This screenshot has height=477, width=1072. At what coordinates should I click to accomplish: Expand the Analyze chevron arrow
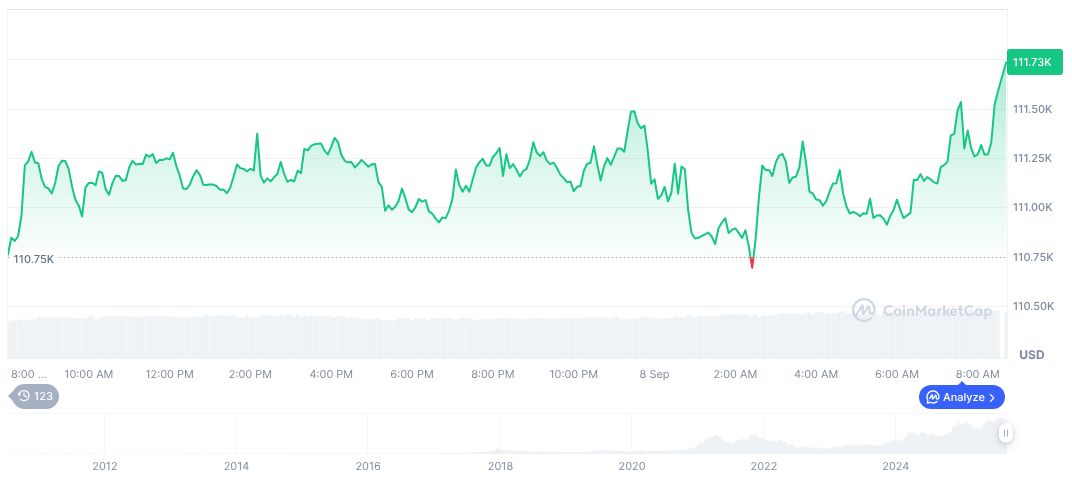tap(992, 397)
